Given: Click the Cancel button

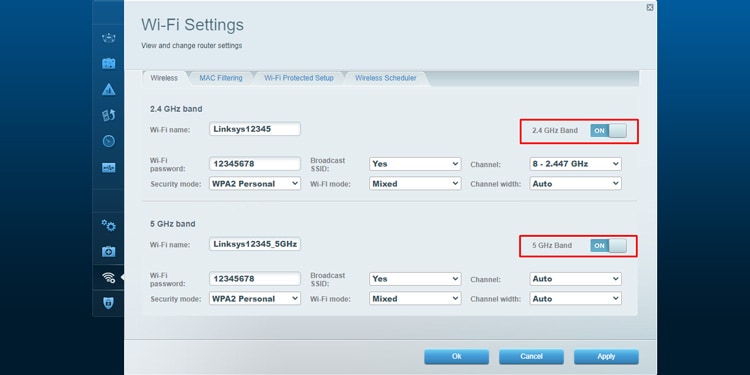Looking at the screenshot, I should [531, 356].
